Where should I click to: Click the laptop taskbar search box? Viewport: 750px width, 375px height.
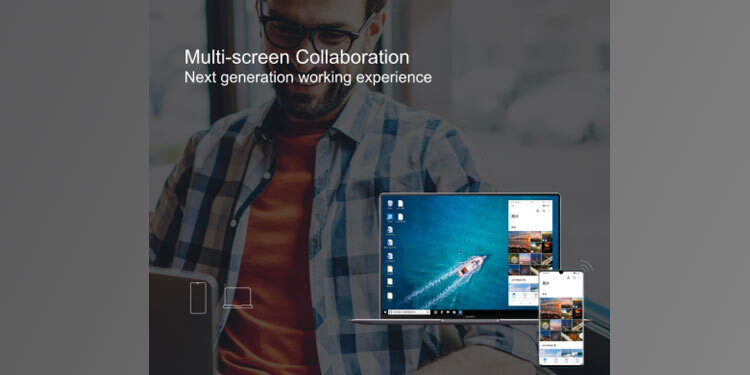[409, 312]
